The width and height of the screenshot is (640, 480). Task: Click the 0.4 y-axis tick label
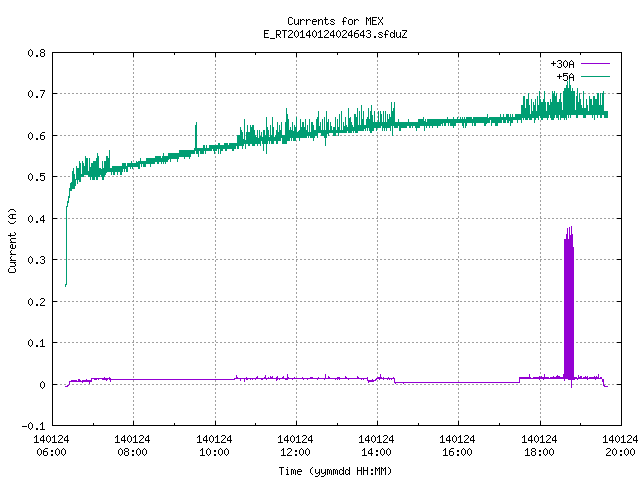(36, 219)
